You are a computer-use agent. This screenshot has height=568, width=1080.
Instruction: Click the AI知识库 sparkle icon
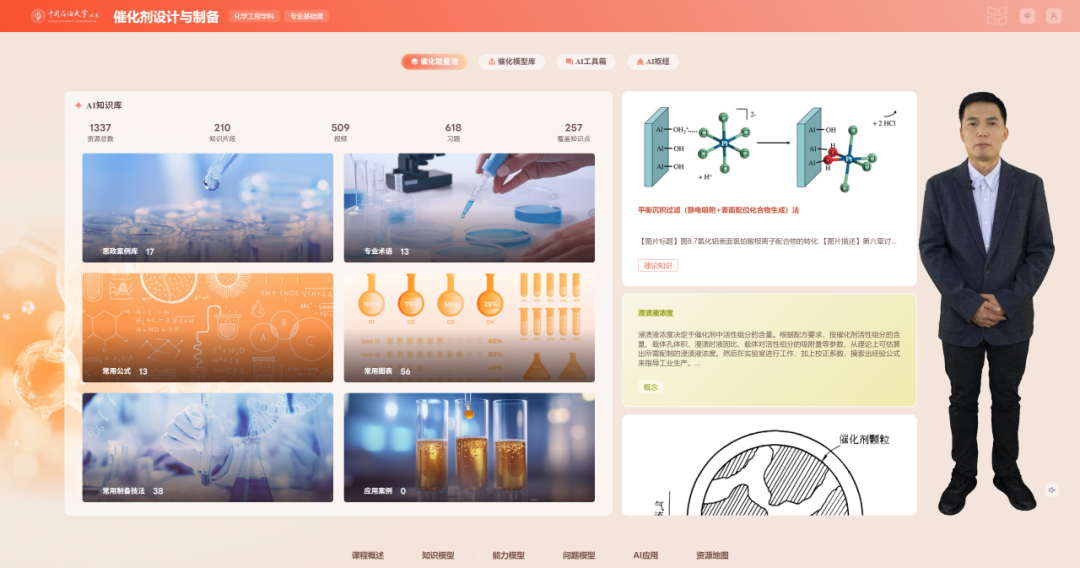tap(78, 105)
